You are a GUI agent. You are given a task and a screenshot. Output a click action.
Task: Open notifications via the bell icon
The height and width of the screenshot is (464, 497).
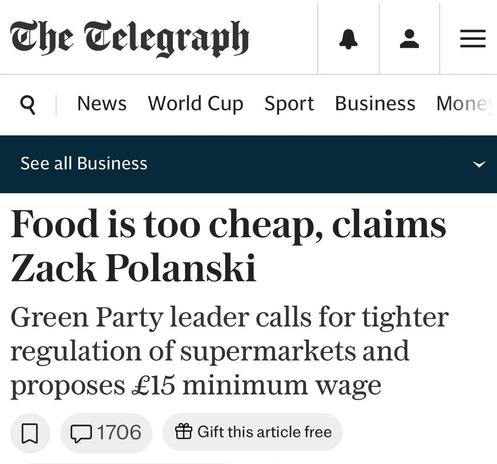point(348,39)
